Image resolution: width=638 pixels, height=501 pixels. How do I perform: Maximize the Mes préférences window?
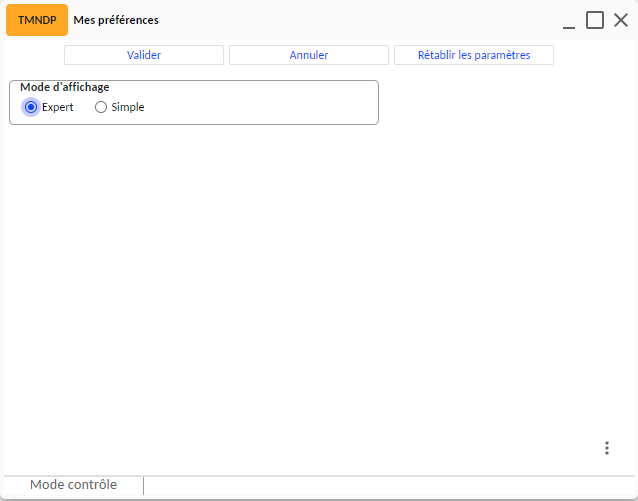point(594,20)
